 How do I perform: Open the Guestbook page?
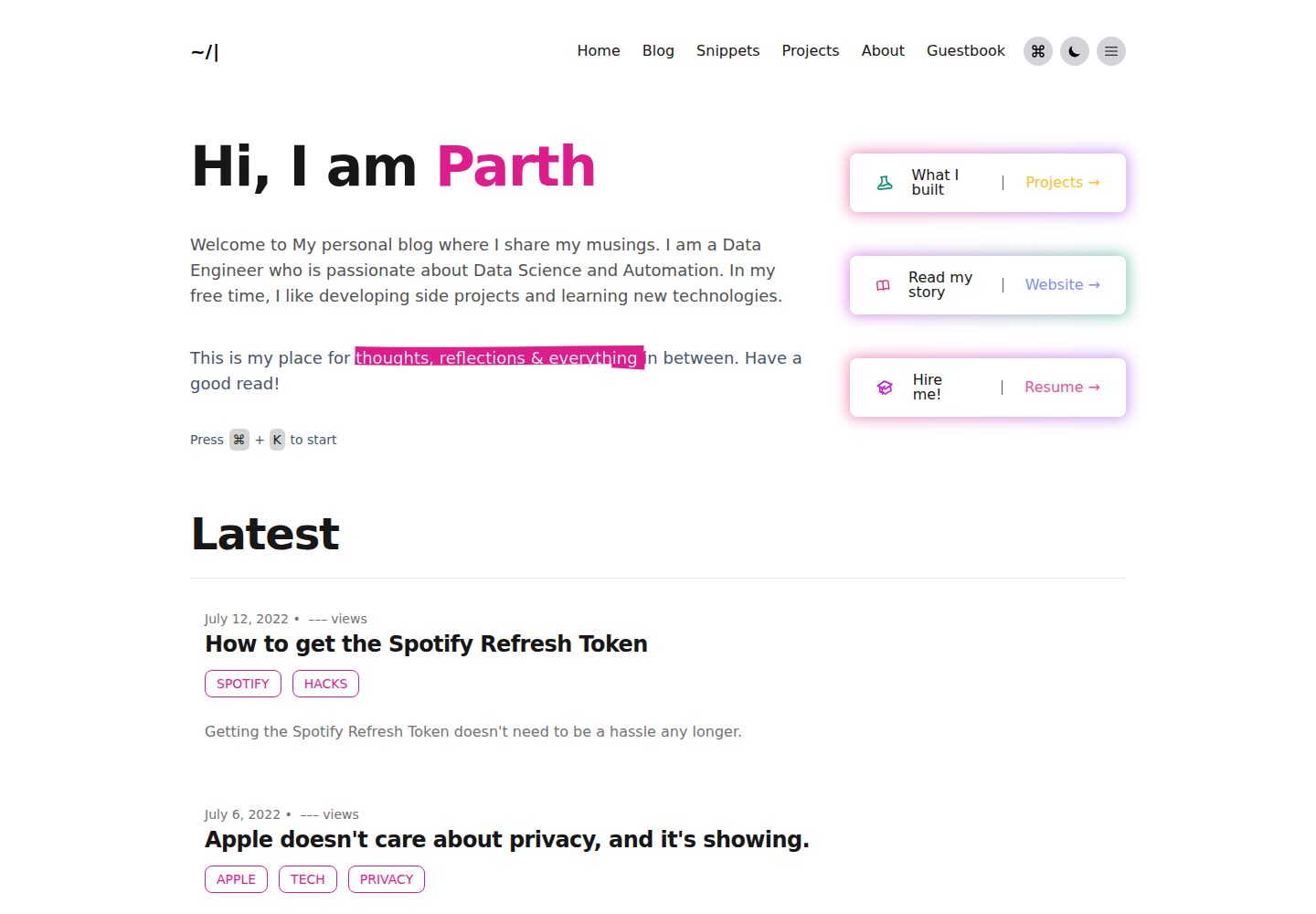[x=966, y=51]
